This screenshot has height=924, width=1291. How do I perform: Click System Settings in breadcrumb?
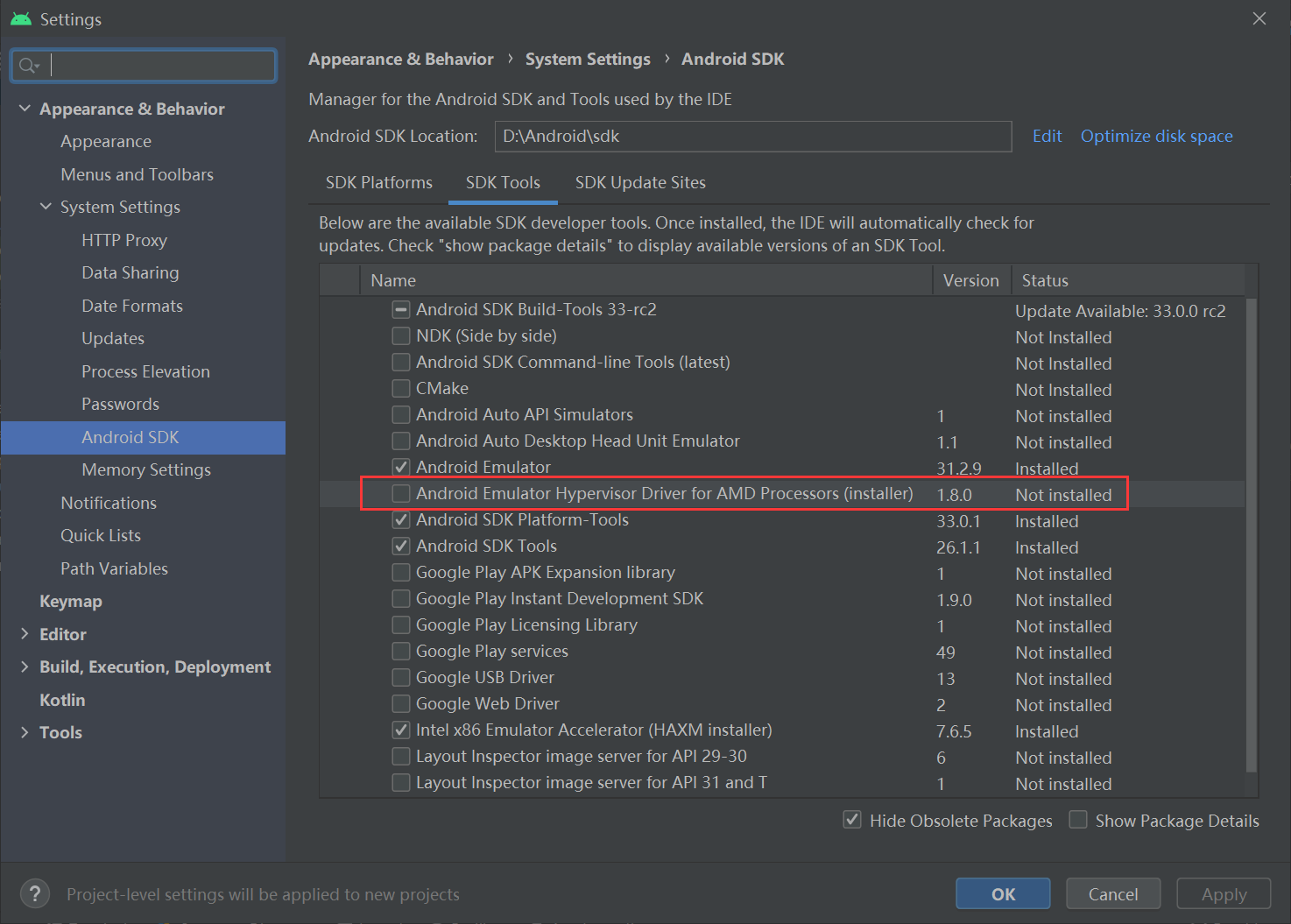point(588,59)
